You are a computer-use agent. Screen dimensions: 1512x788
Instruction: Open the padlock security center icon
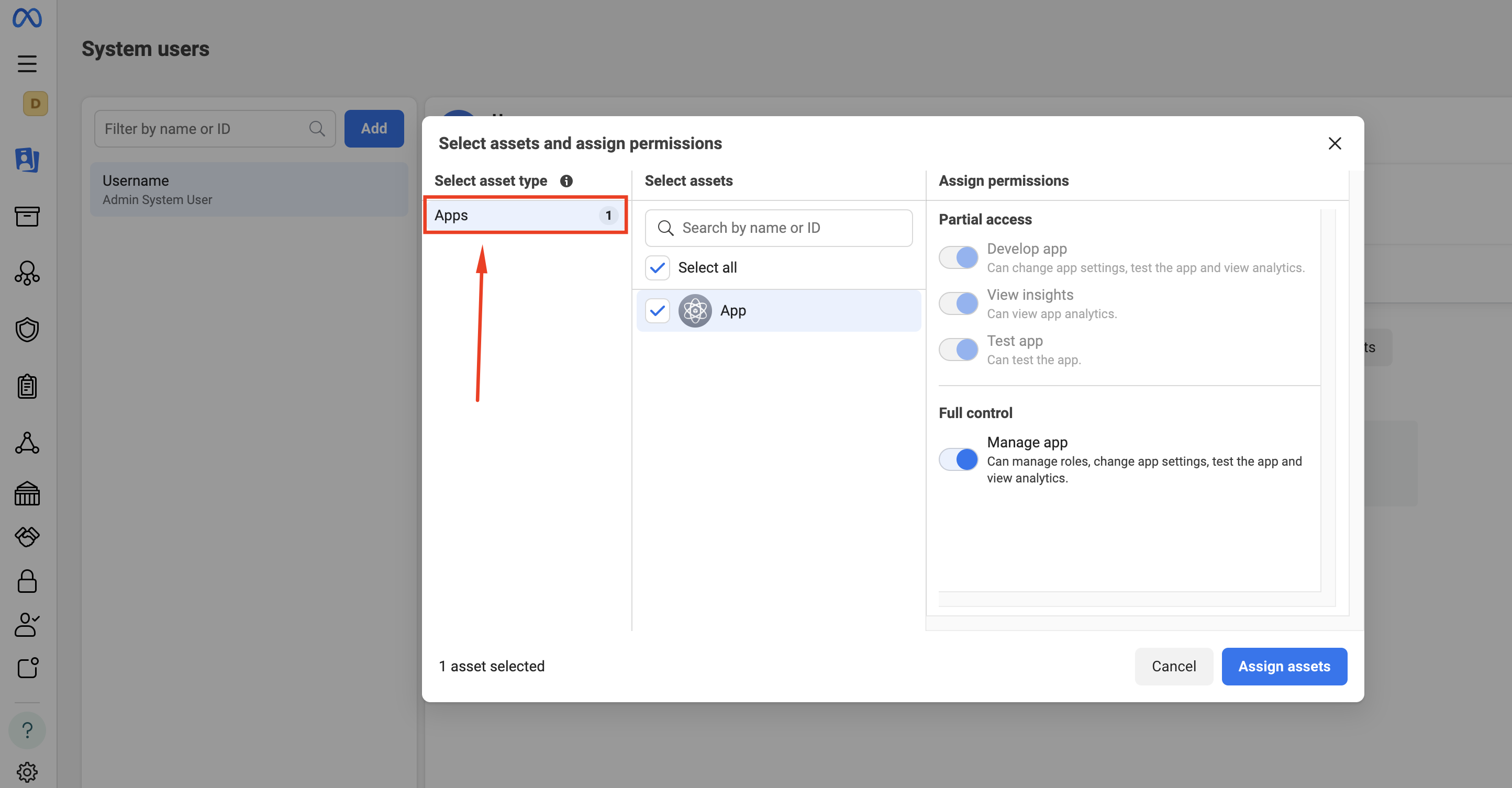tap(27, 581)
